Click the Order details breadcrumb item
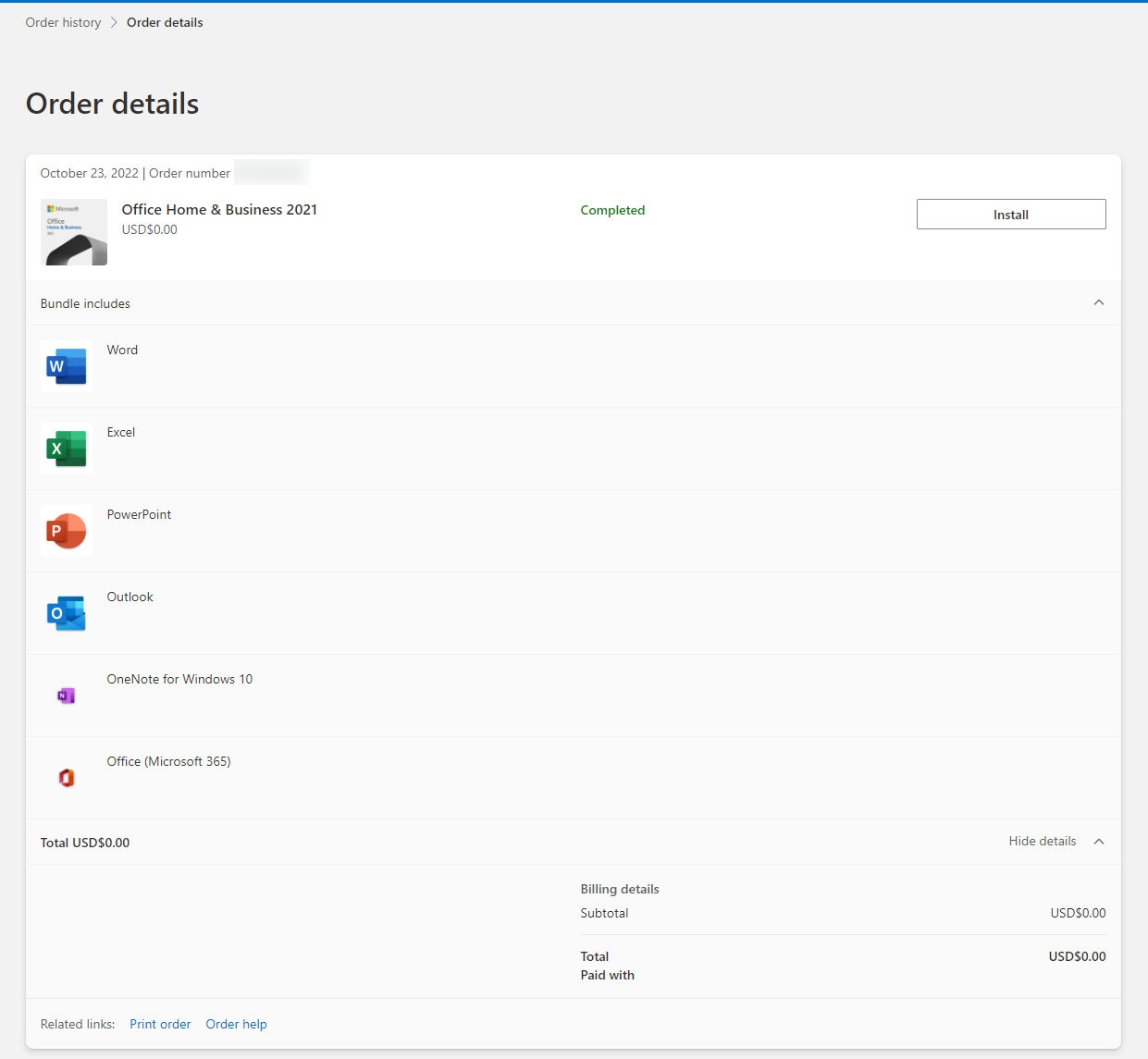The height and width of the screenshot is (1059, 1148). click(x=165, y=22)
